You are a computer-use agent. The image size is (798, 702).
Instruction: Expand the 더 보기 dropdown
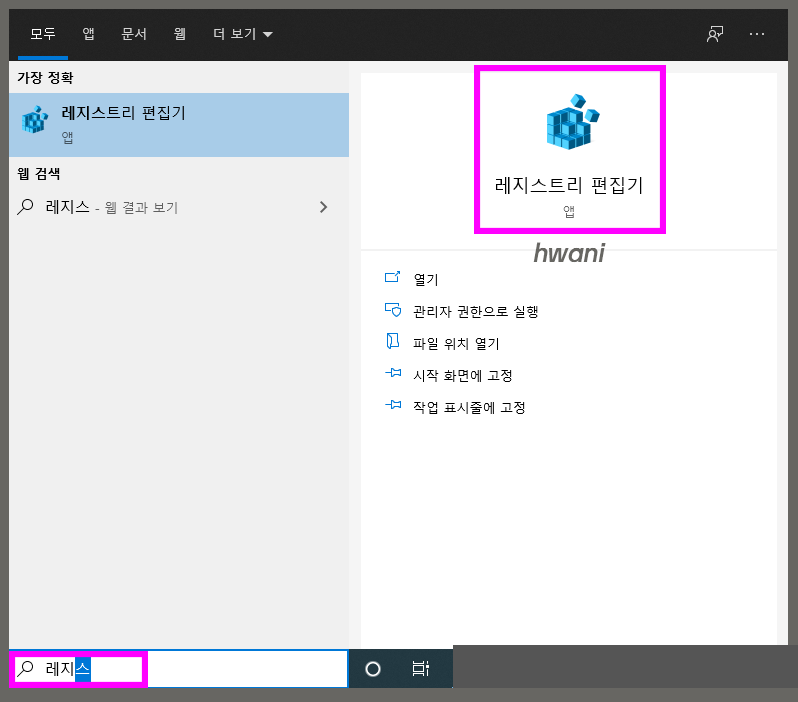click(243, 34)
